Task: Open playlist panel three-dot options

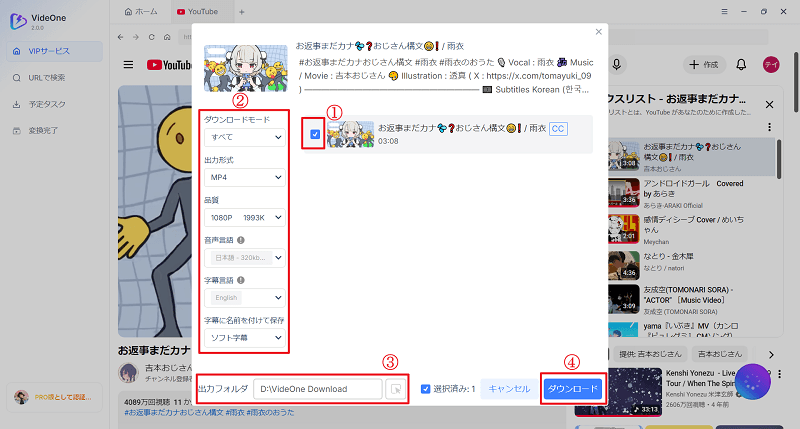Action: (769, 127)
